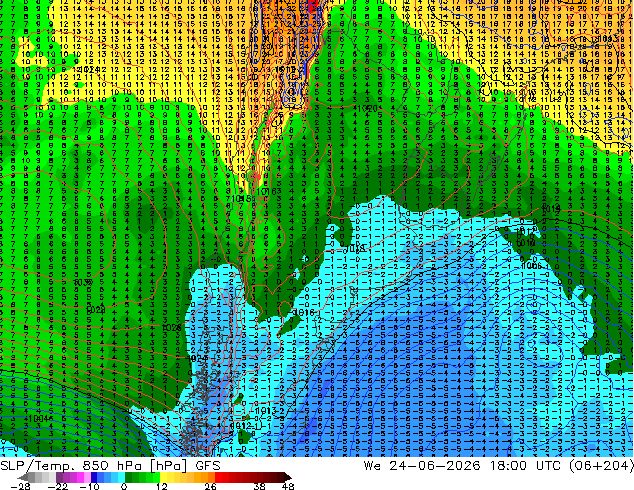The height and width of the screenshot is (490, 634).
Task: Click the "SLP/Temp. 850 hPa [hPa] GFS" title
Action: coord(110,466)
